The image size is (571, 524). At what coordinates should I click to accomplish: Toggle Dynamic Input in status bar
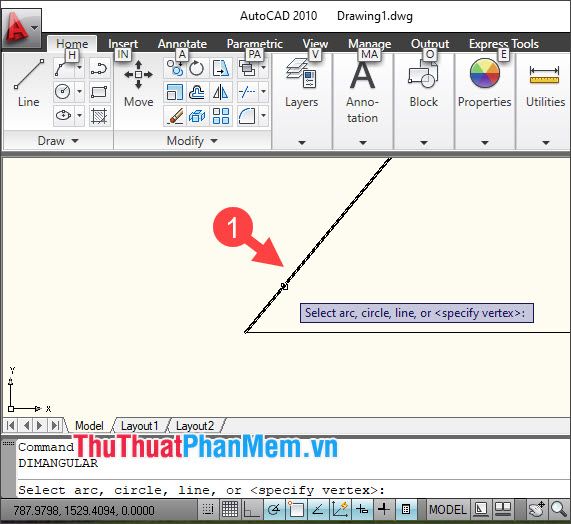[x=362, y=509]
